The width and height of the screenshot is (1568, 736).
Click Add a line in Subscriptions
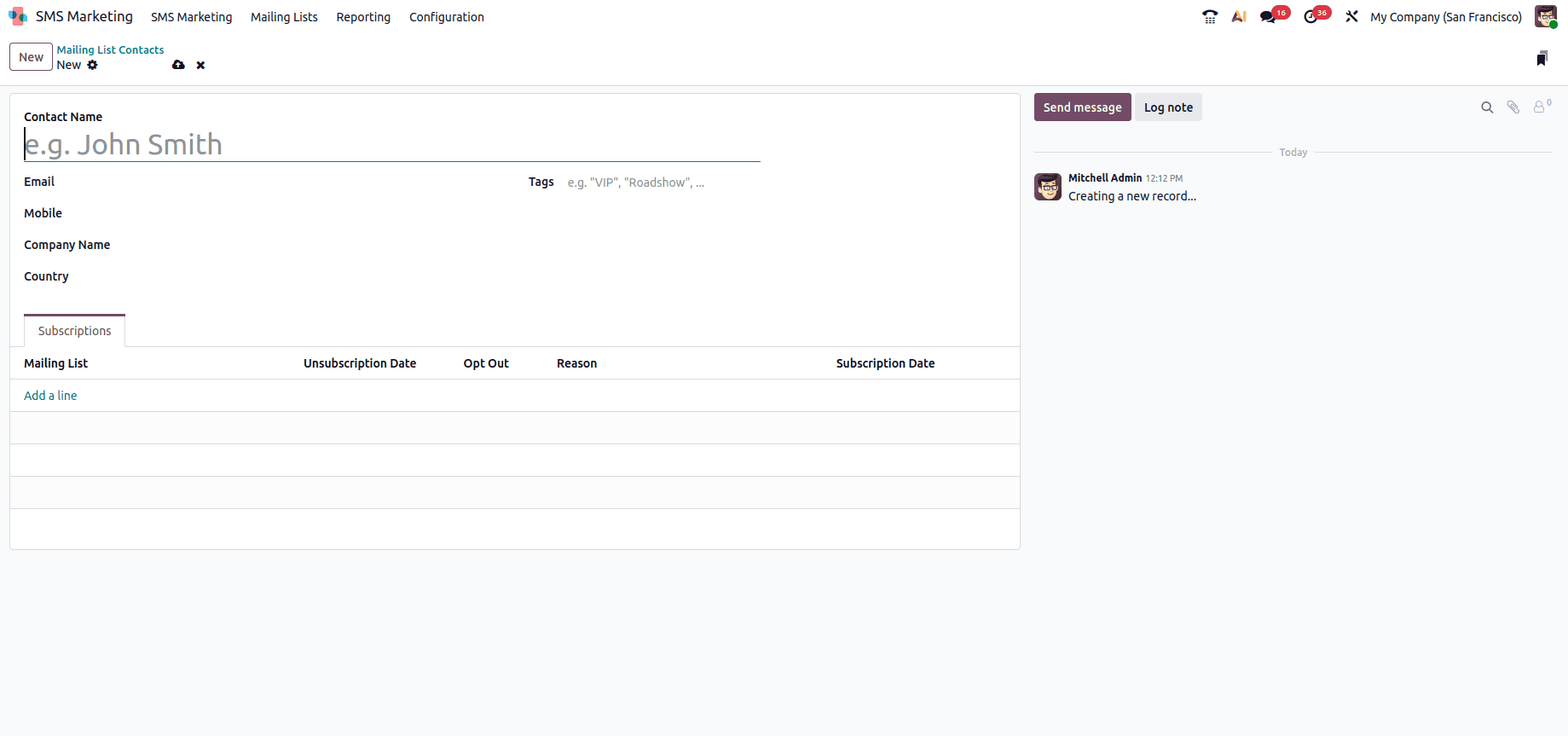click(50, 396)
